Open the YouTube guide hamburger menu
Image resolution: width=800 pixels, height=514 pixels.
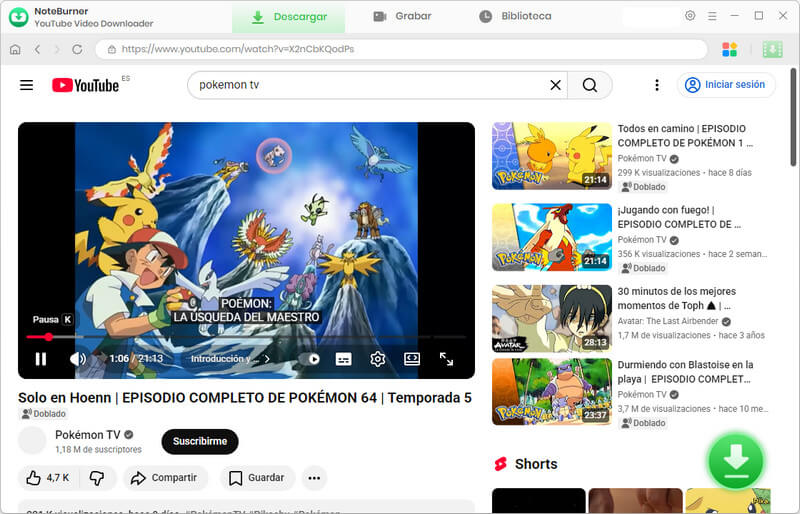coord(27,85)
